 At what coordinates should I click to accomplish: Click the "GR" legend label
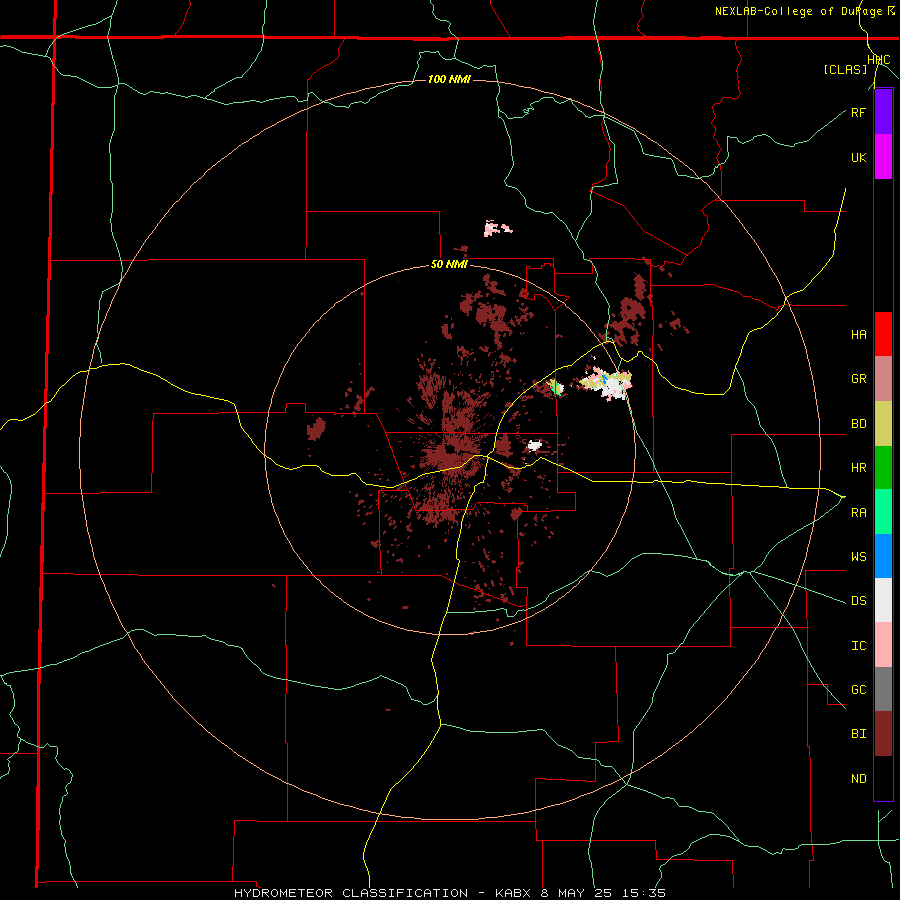[x=858, y=379]
